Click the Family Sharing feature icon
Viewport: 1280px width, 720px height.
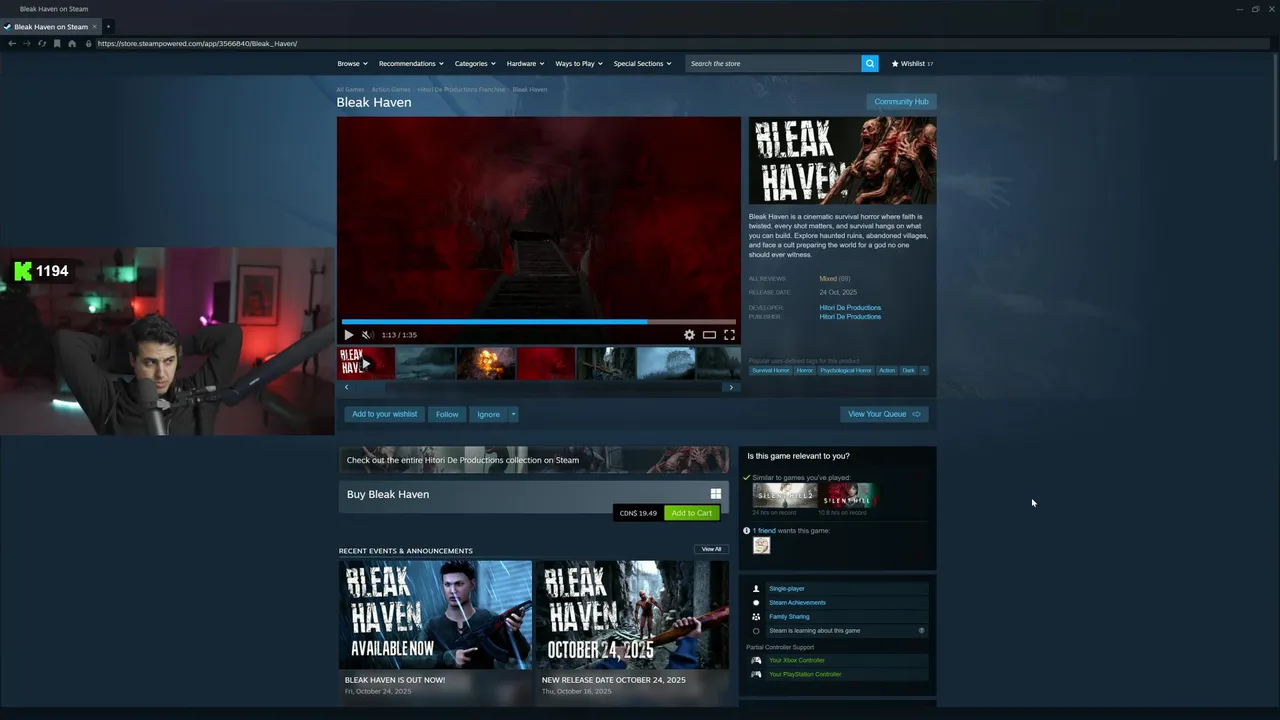tap(756, 617)
